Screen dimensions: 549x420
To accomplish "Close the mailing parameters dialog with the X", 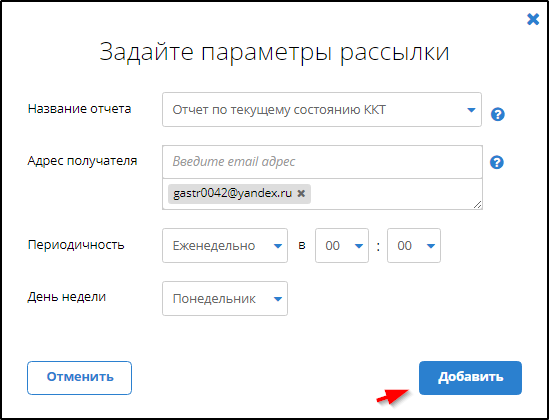I will pyautogui.click(x=533, y=19).
